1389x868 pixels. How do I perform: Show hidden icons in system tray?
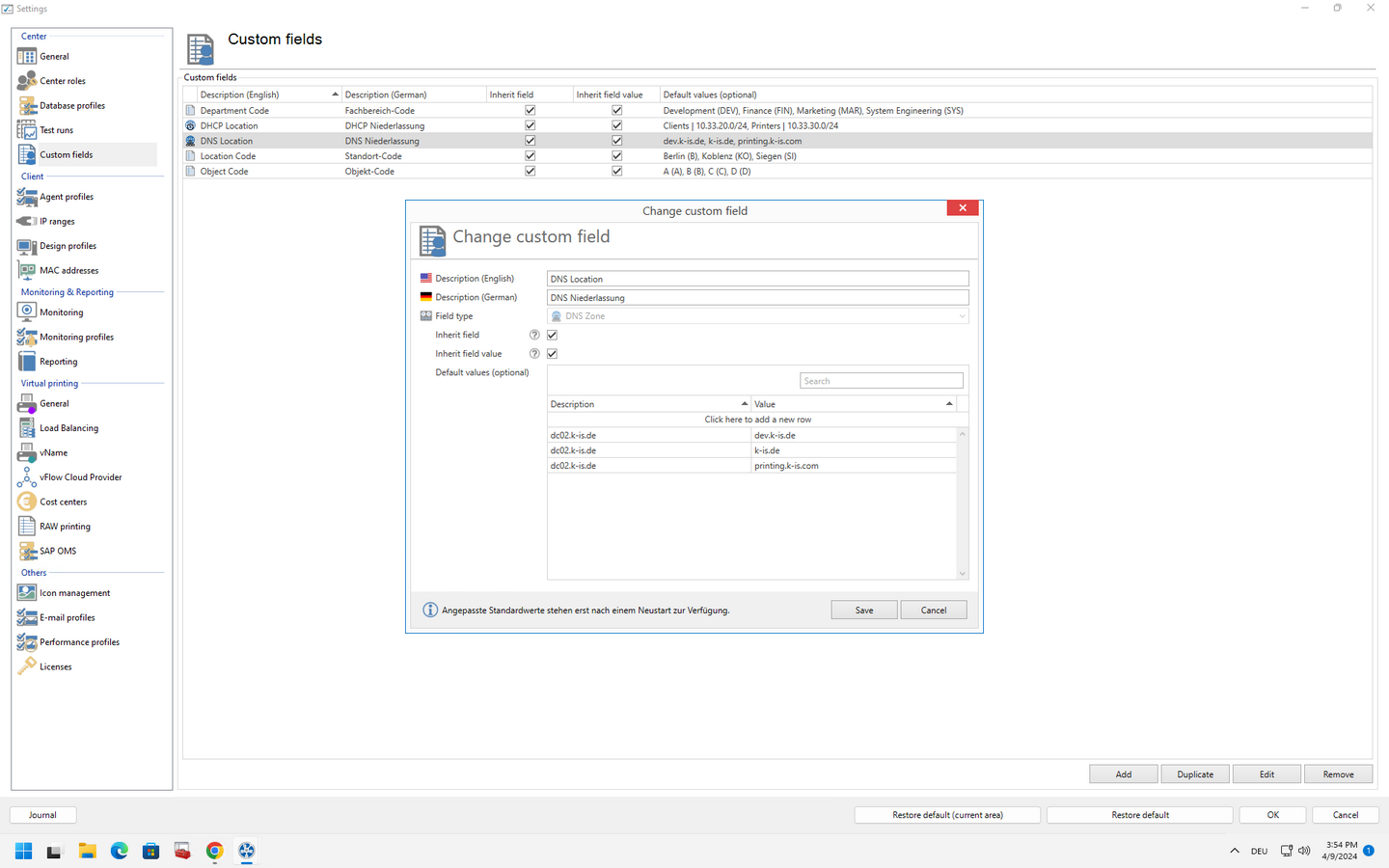coord(1235,851)
